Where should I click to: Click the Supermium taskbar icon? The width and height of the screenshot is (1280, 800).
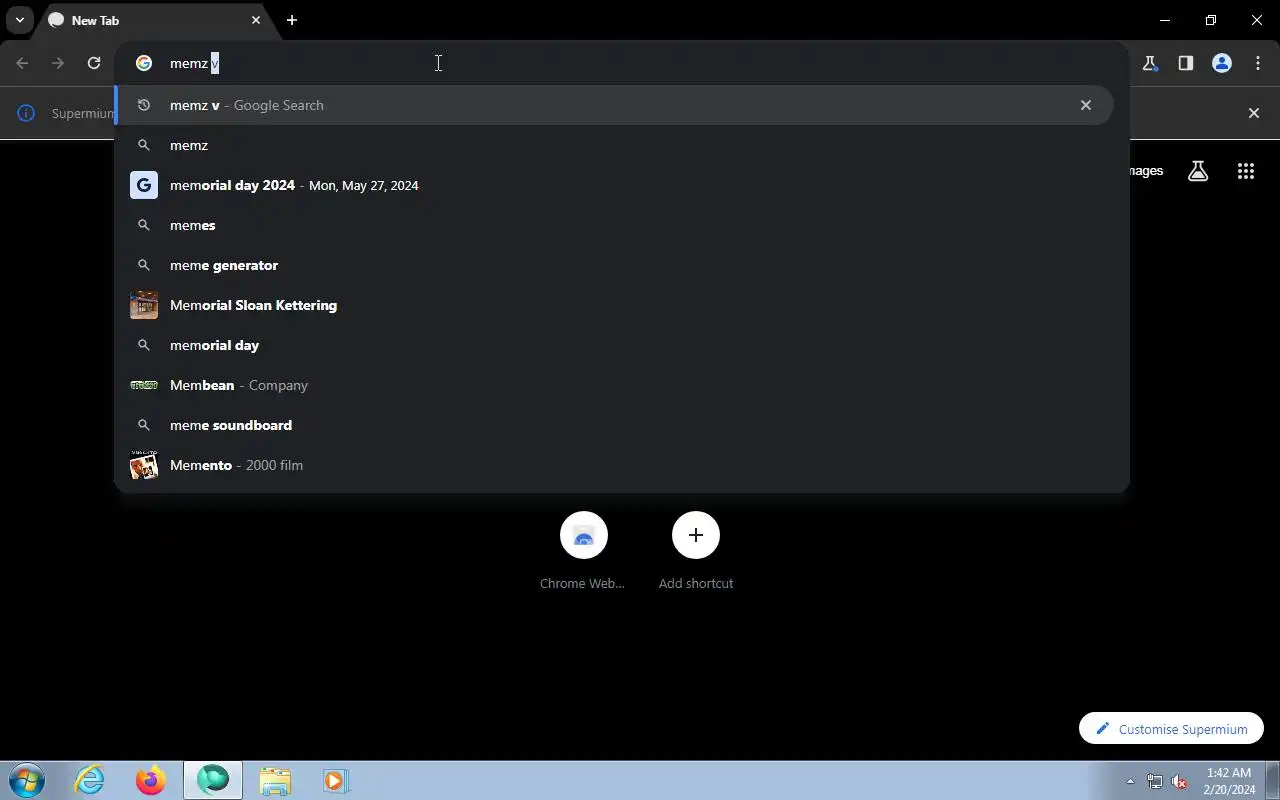[x=213, y=780]
